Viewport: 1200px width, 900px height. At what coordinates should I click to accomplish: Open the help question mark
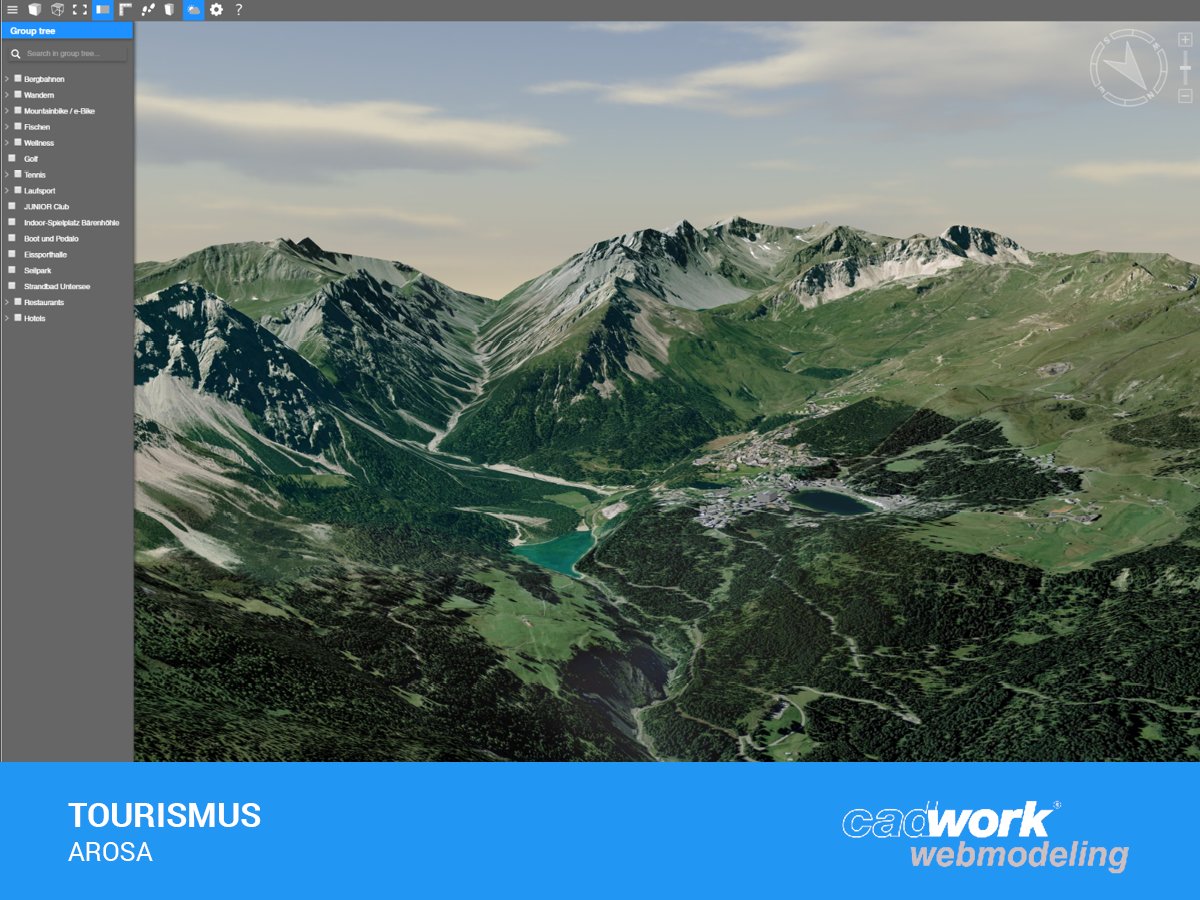[x=238, y=10]
